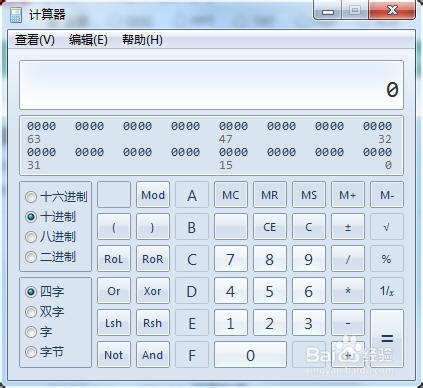Viewport: 423px width, 388px height.
Task: Open the 帮助(H) menu
Action: (x=142, y=40)
